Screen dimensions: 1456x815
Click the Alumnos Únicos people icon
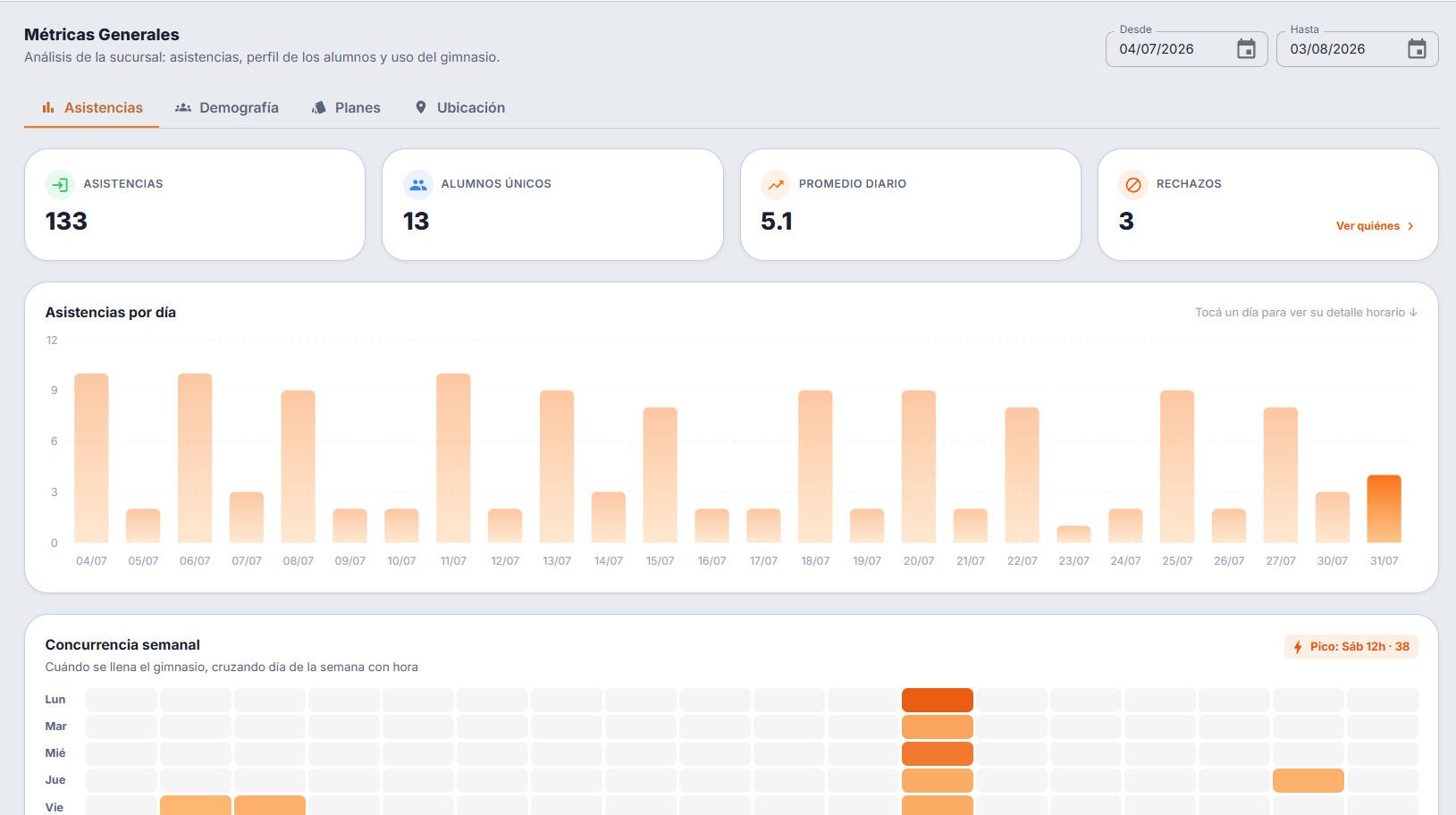(417, 185)
